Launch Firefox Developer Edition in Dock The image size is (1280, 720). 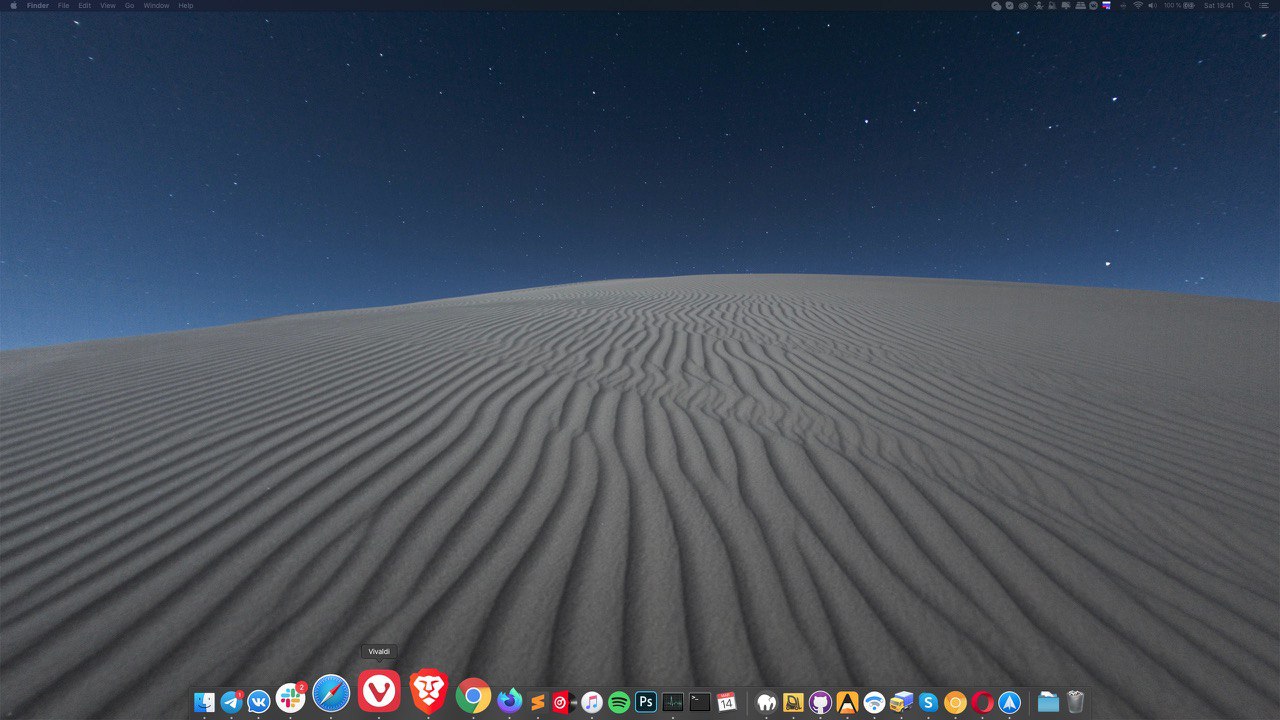(510, 700)
